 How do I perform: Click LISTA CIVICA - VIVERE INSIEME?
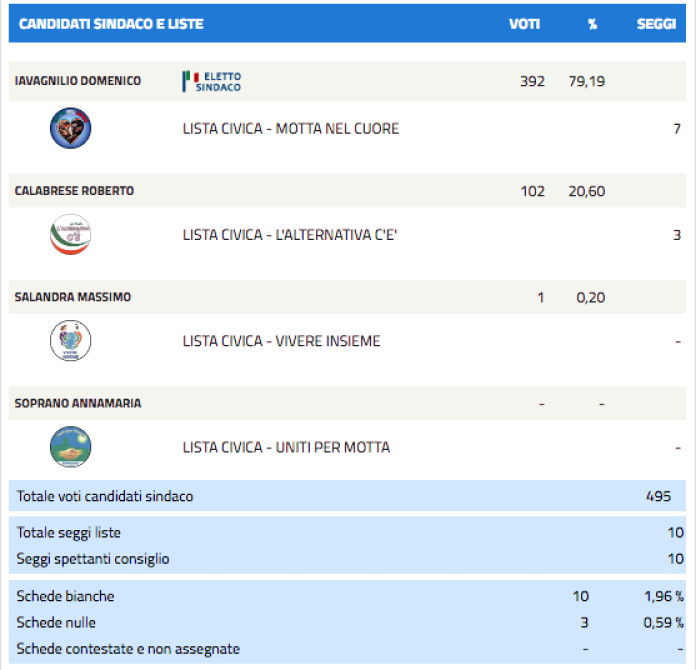281,341
